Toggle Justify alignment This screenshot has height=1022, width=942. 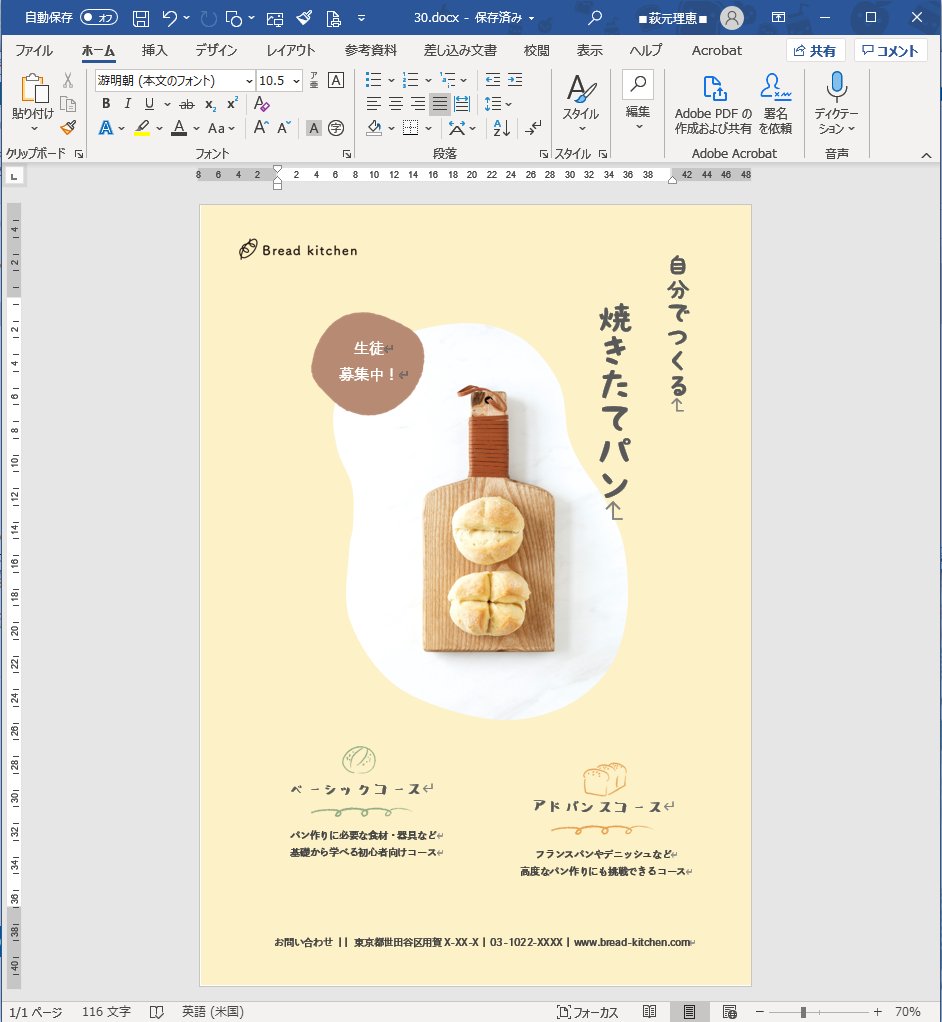[440, 104]
